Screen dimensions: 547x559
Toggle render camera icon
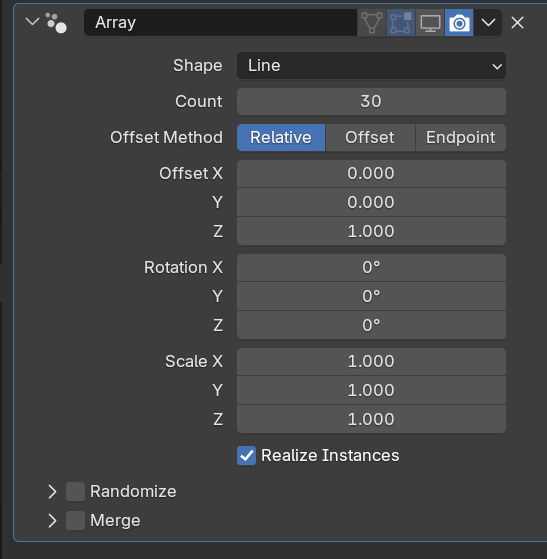pos(459,23)
